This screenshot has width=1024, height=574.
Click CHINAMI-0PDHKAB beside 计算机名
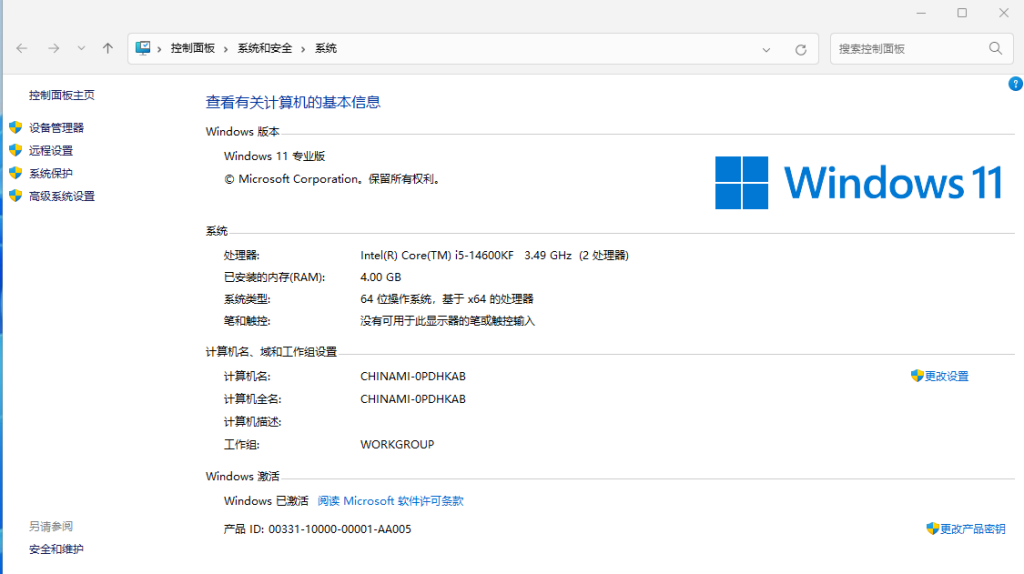pyautogui.click(x=413, y=376)
